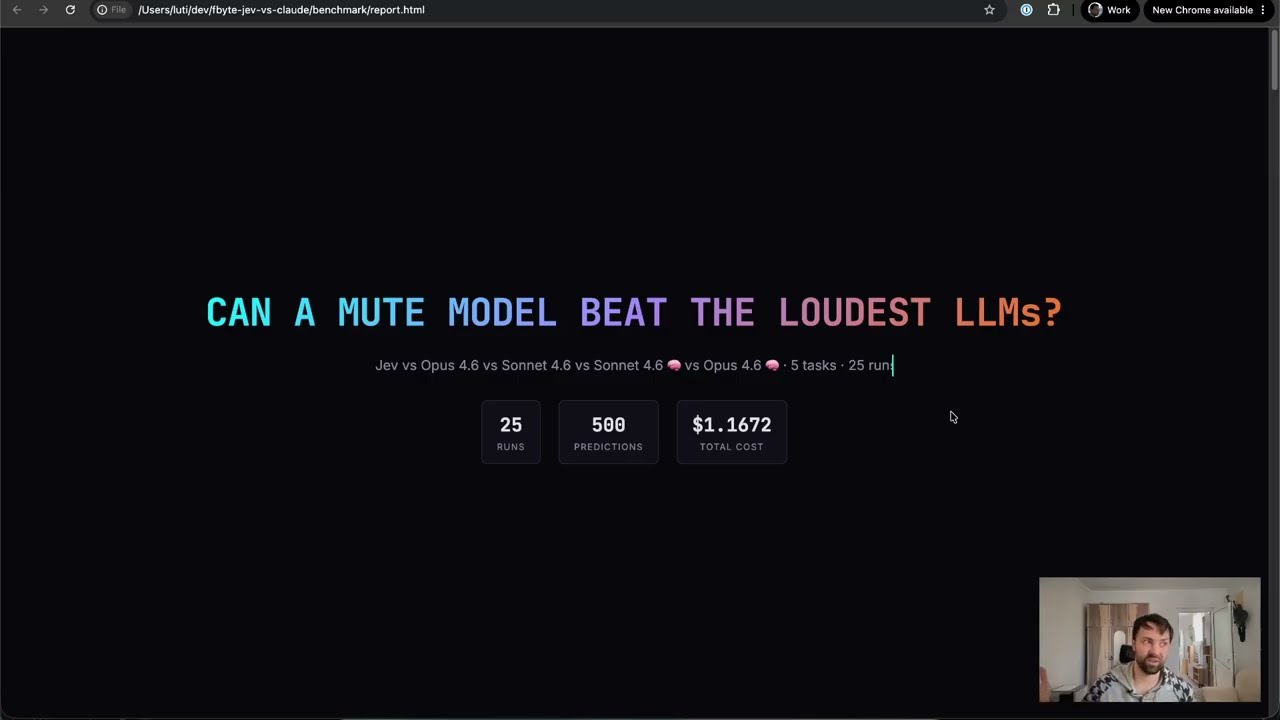Select the "$1.1672 TOTAL COST" stat card
Viewport: 1280px width, 720px height.
point(732,432)
